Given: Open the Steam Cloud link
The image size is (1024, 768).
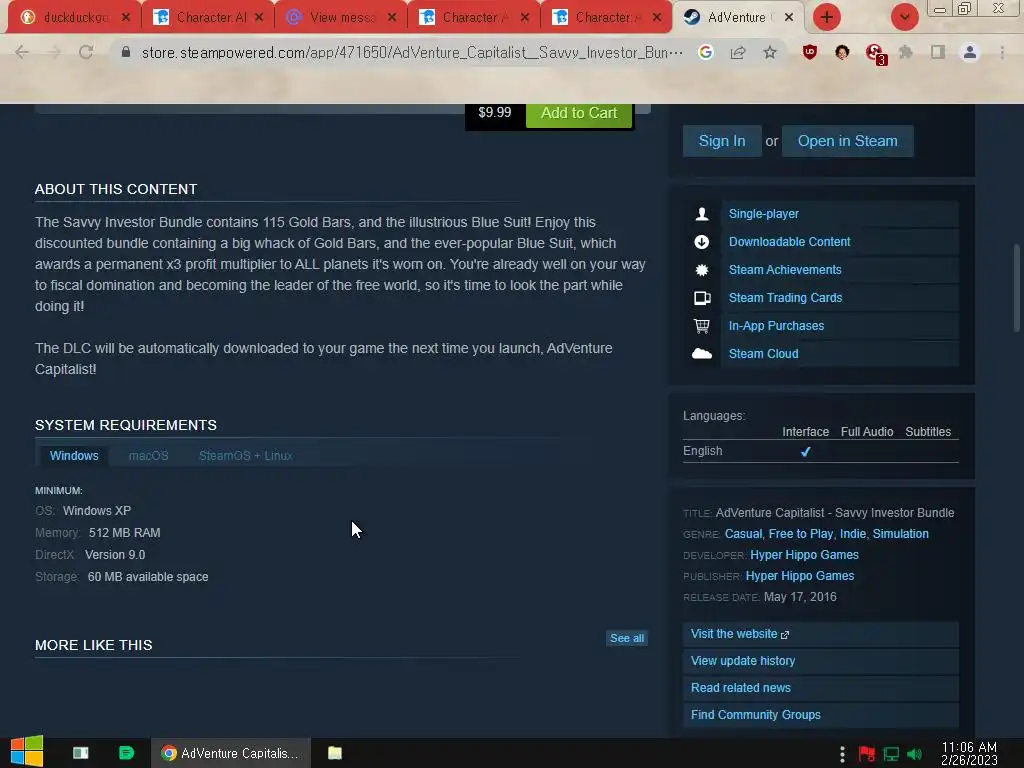Looking at the screenshot, I should coord(763,353).
